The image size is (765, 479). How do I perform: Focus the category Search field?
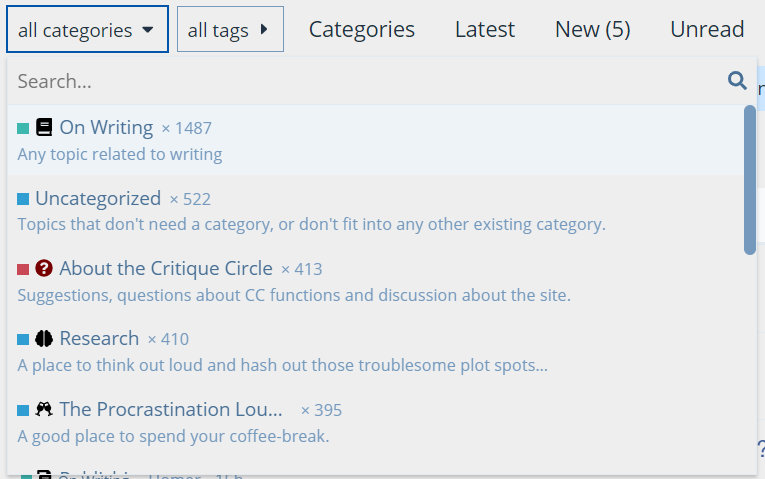point(366,81)
